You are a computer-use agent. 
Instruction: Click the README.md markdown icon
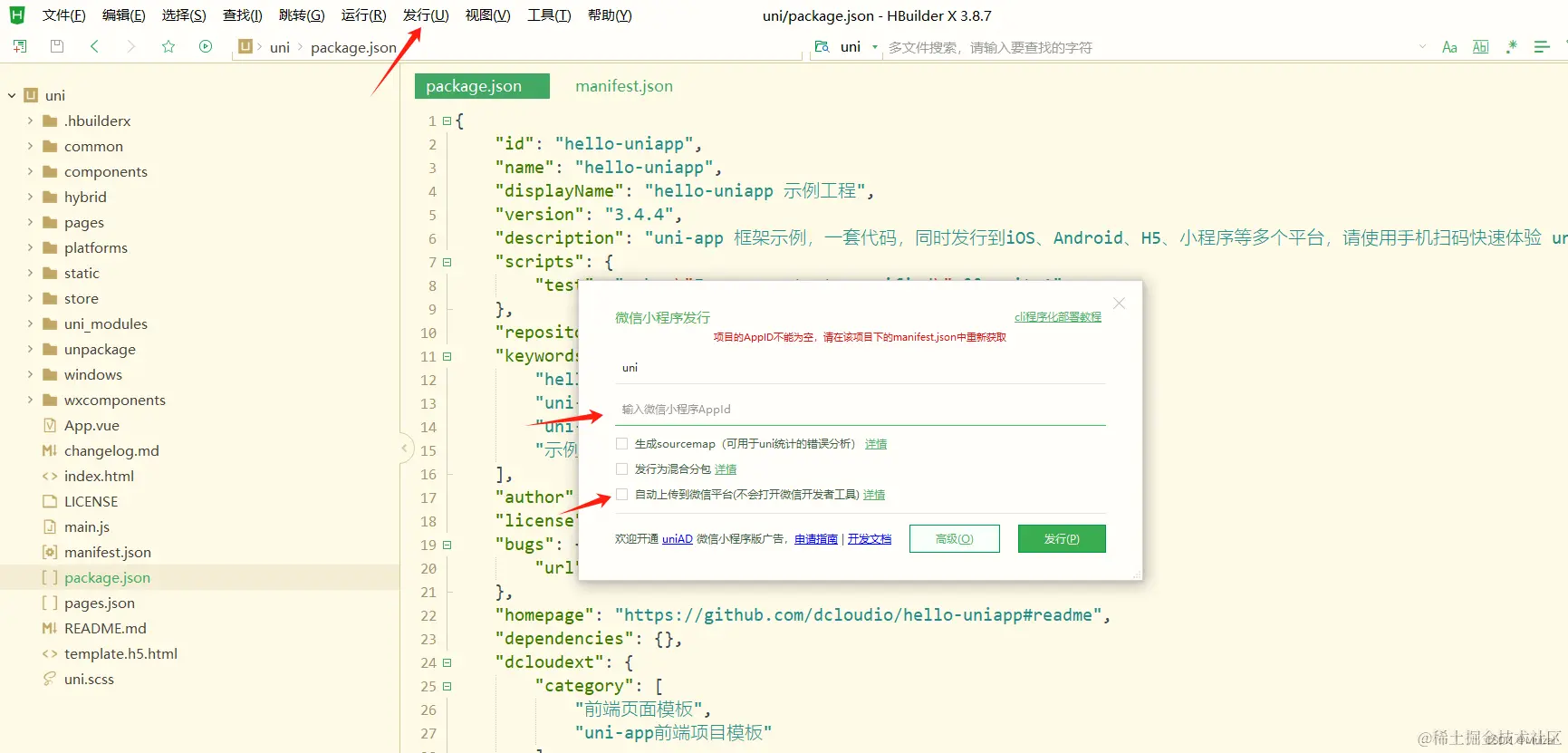point(50,628)
